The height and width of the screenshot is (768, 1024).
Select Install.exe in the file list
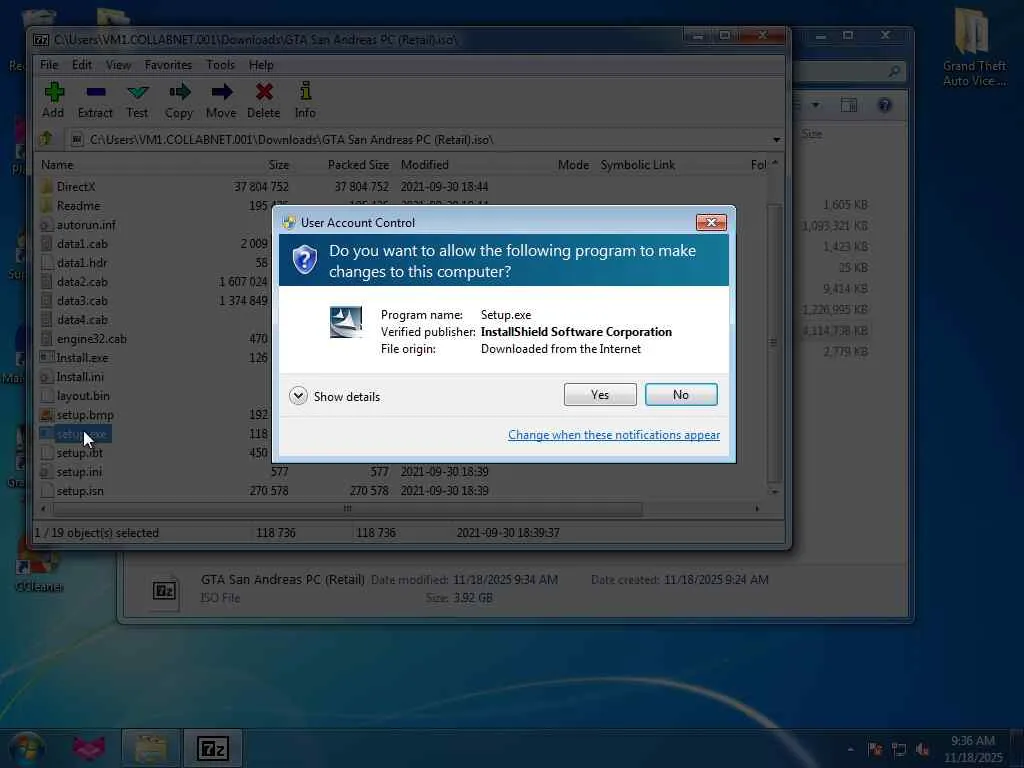[82, 357]
